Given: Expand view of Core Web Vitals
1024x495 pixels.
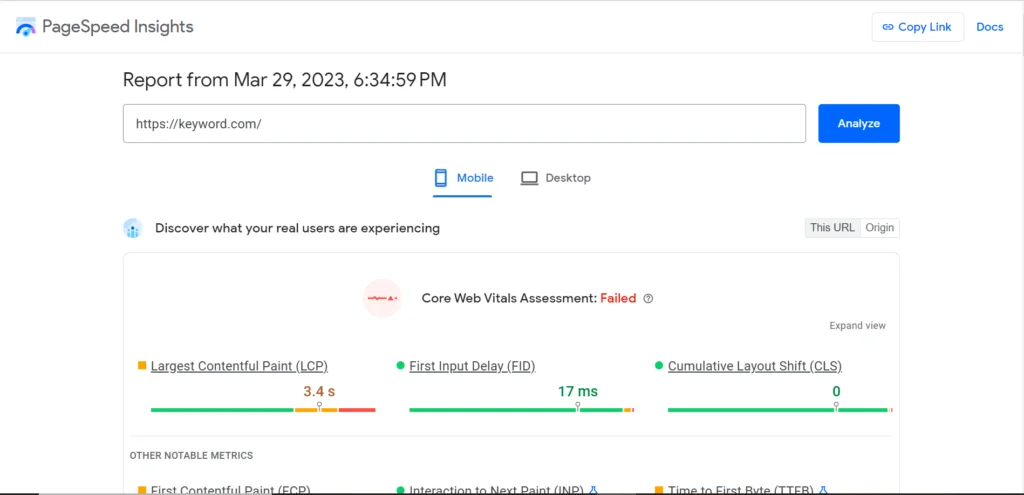Looking at the screenshot, I should click(857, 325).
